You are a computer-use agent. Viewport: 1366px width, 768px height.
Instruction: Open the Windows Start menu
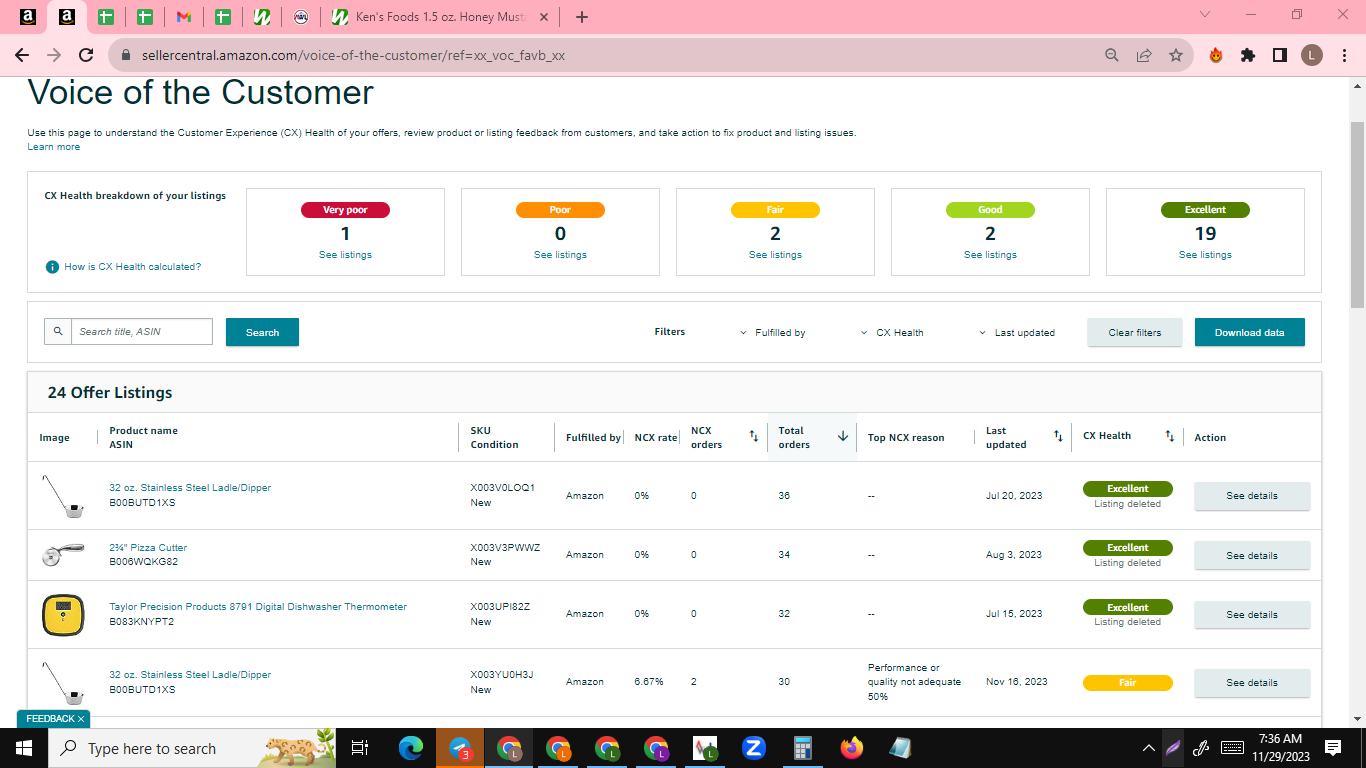pyautogui.click(x=24, y=748)
